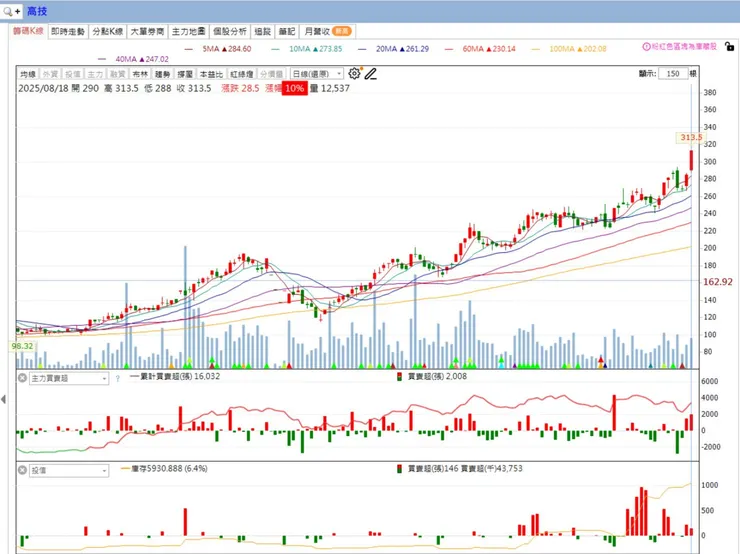Toggle the 投信 overlay button in toolbar
This screenshot has width=740, height=554.
[73, 74]
